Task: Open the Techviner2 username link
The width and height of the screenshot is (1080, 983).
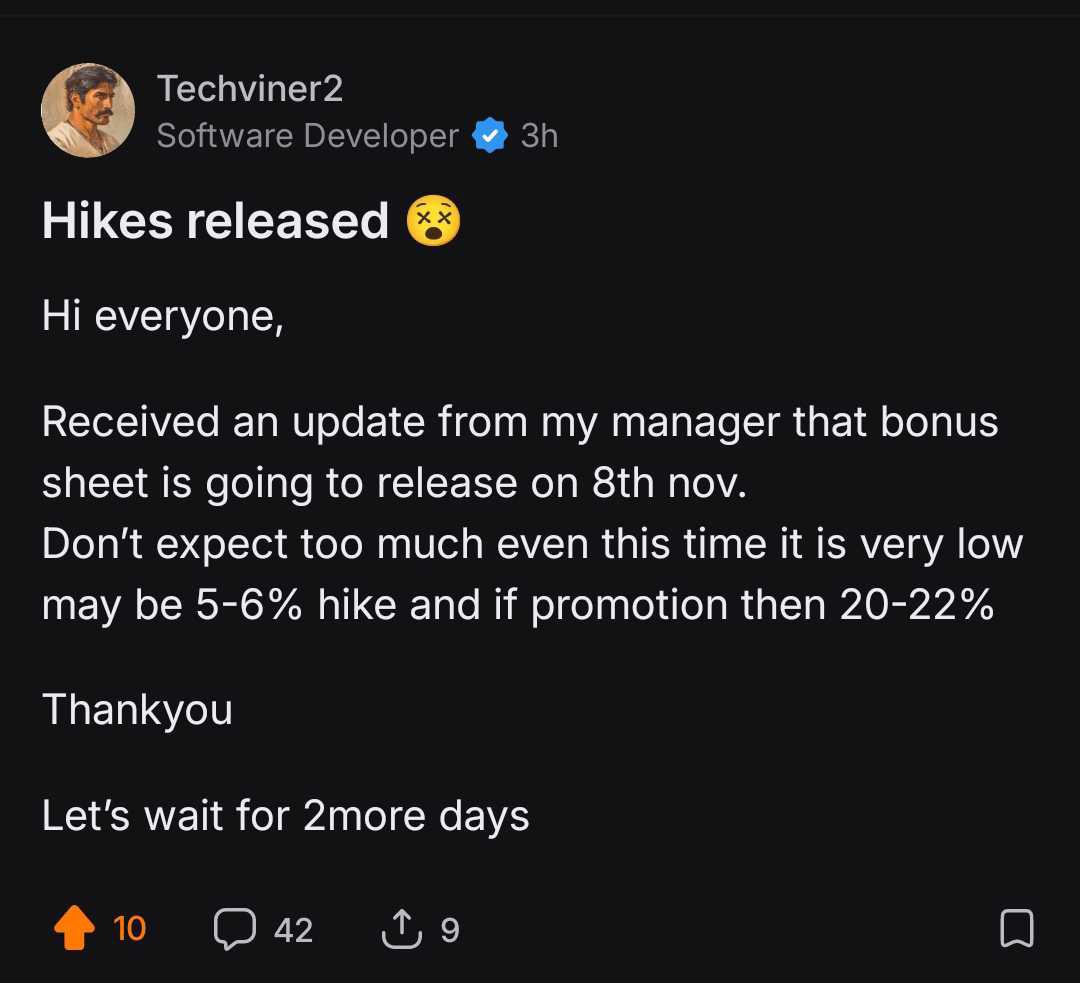Action: click(x=250, y=89)
